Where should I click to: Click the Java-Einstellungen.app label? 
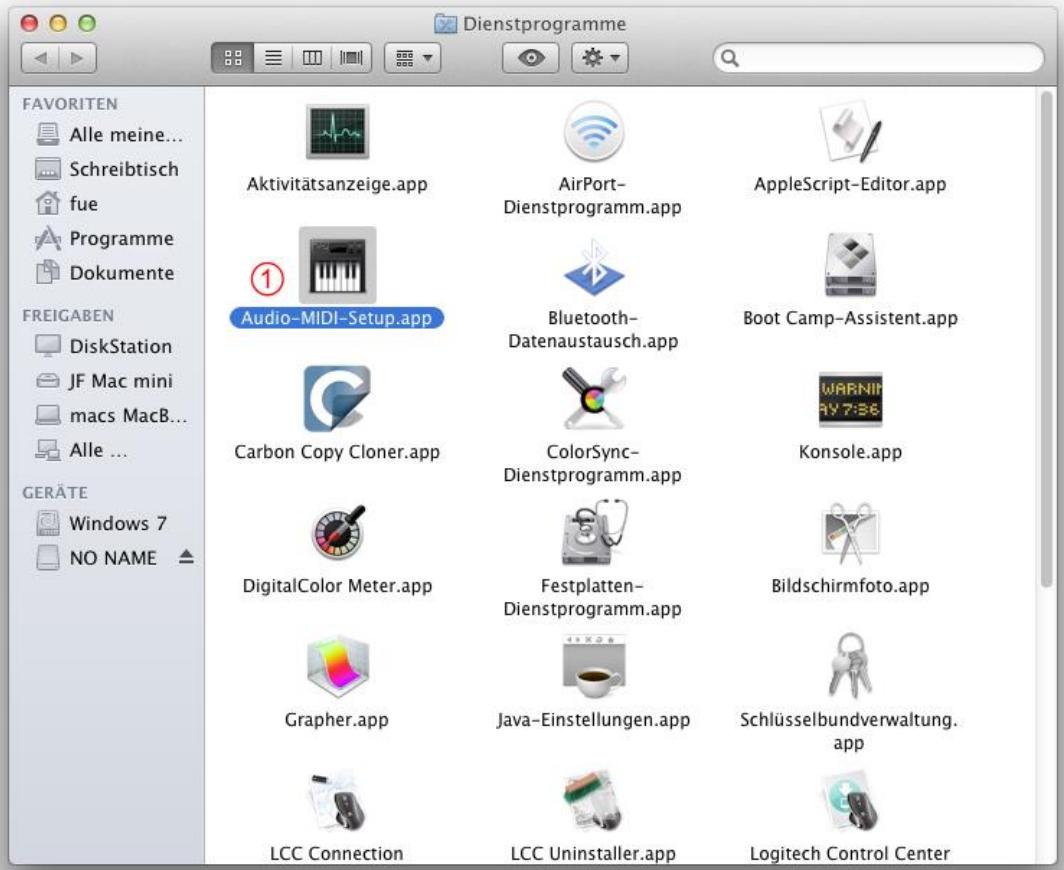coord(594,720)
